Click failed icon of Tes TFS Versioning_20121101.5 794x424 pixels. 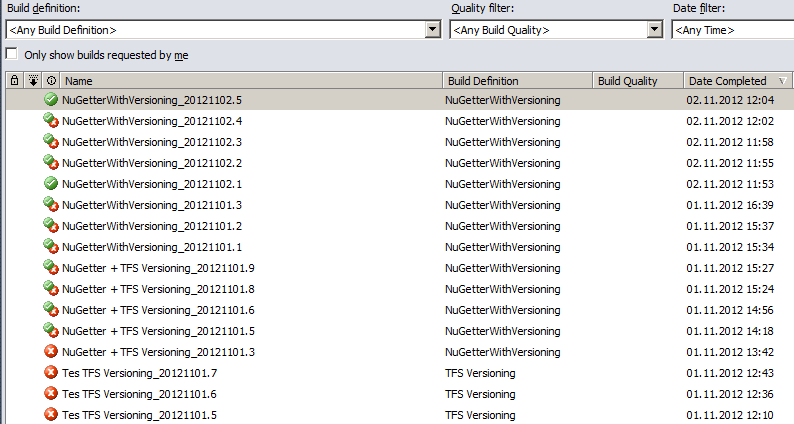pos(51,414)
